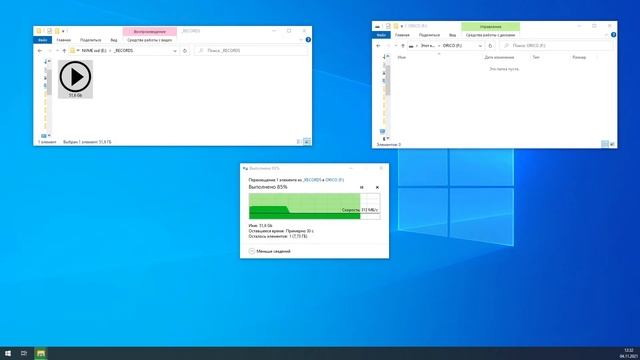The width and height of the screenshot is (640, 360).
Task: Switch ORICO window to large icons view
Action: click(x=612, y=144)
